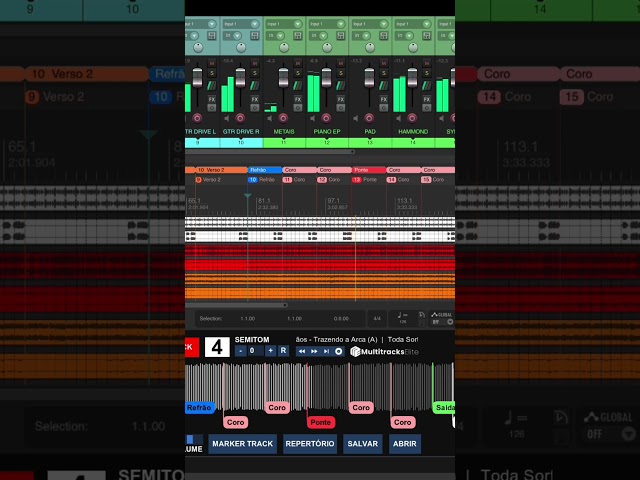Expand Input 1 dropdown on PAD track
Image resolution: width=640 pixels, height=480 pixels.
click(384, 24)
